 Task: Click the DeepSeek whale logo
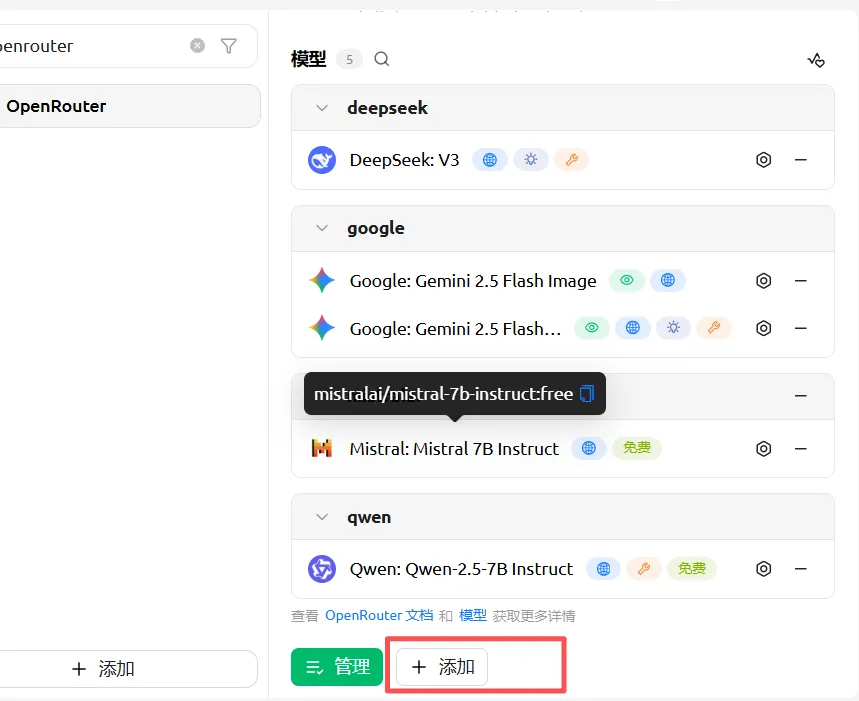tap(322, 160)
